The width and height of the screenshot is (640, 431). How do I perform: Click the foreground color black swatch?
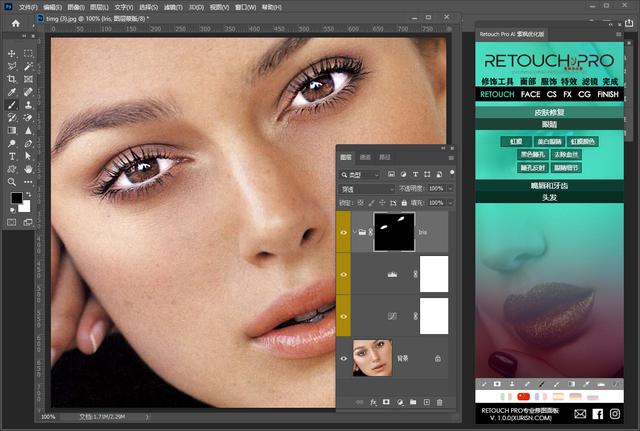coord(17,198)
